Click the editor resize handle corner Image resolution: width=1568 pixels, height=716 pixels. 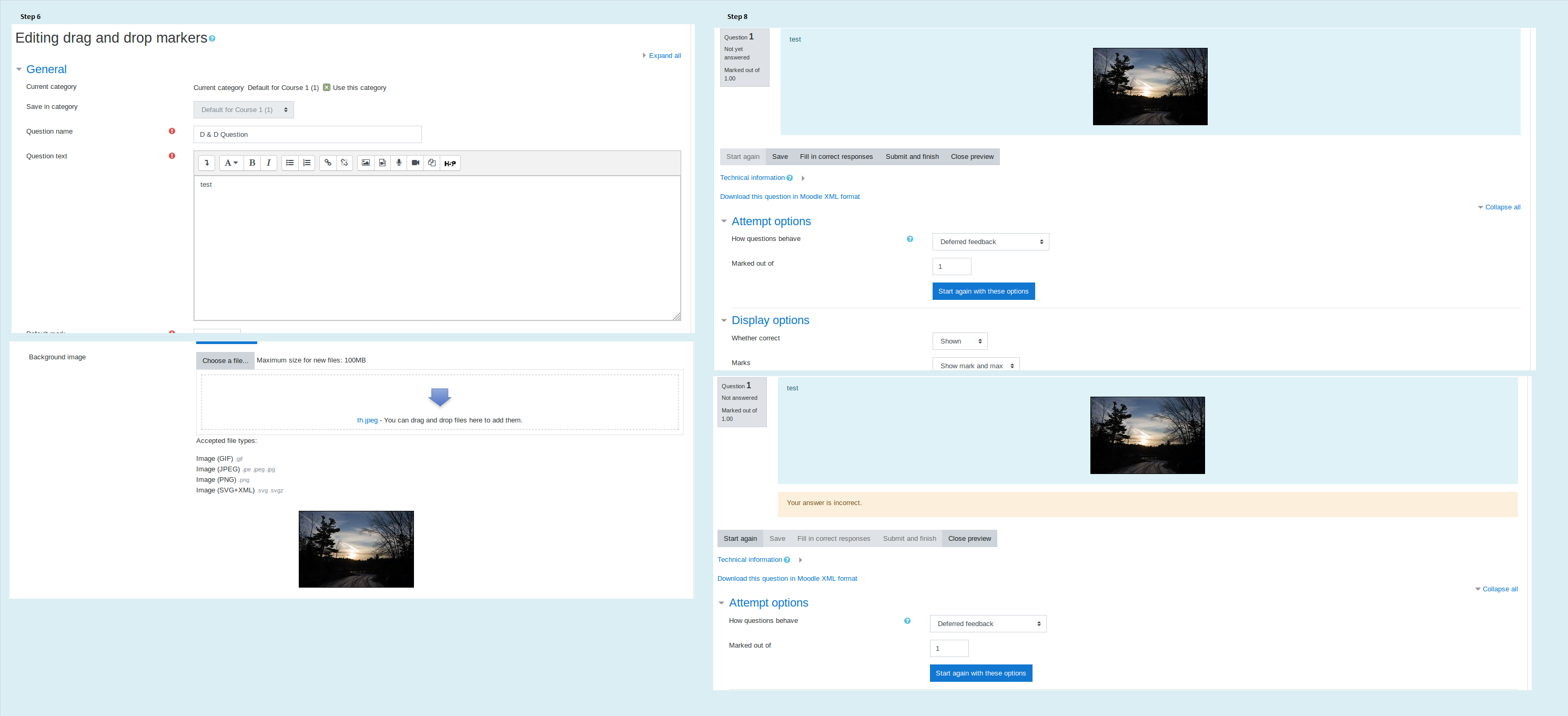coord(676,316)
